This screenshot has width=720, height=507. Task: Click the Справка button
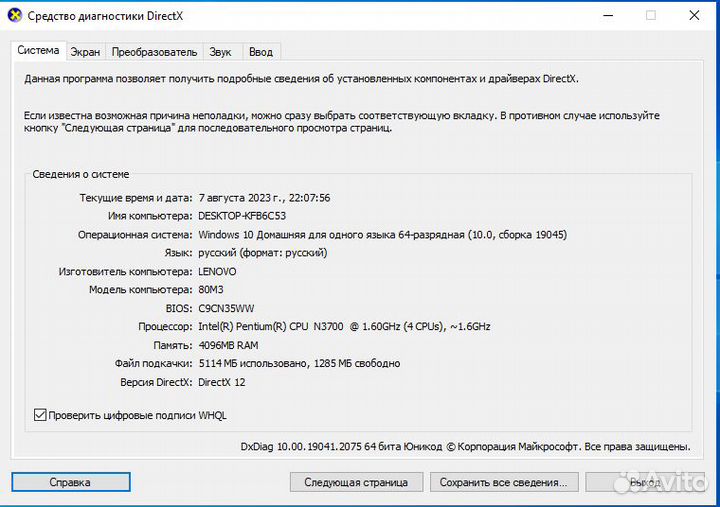coord(71,482)
